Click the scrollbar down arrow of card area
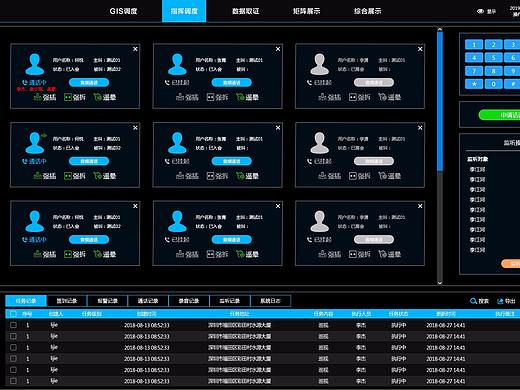 point(440,283)
